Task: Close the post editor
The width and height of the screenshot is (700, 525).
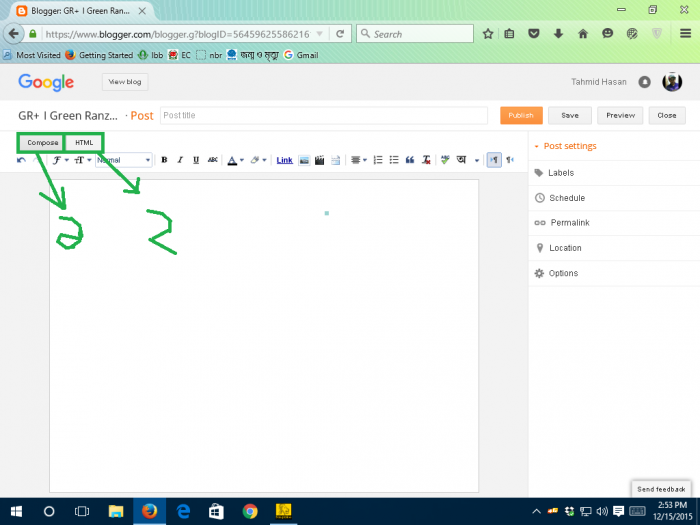Action: pyautogui.click(x=667, y=115)
